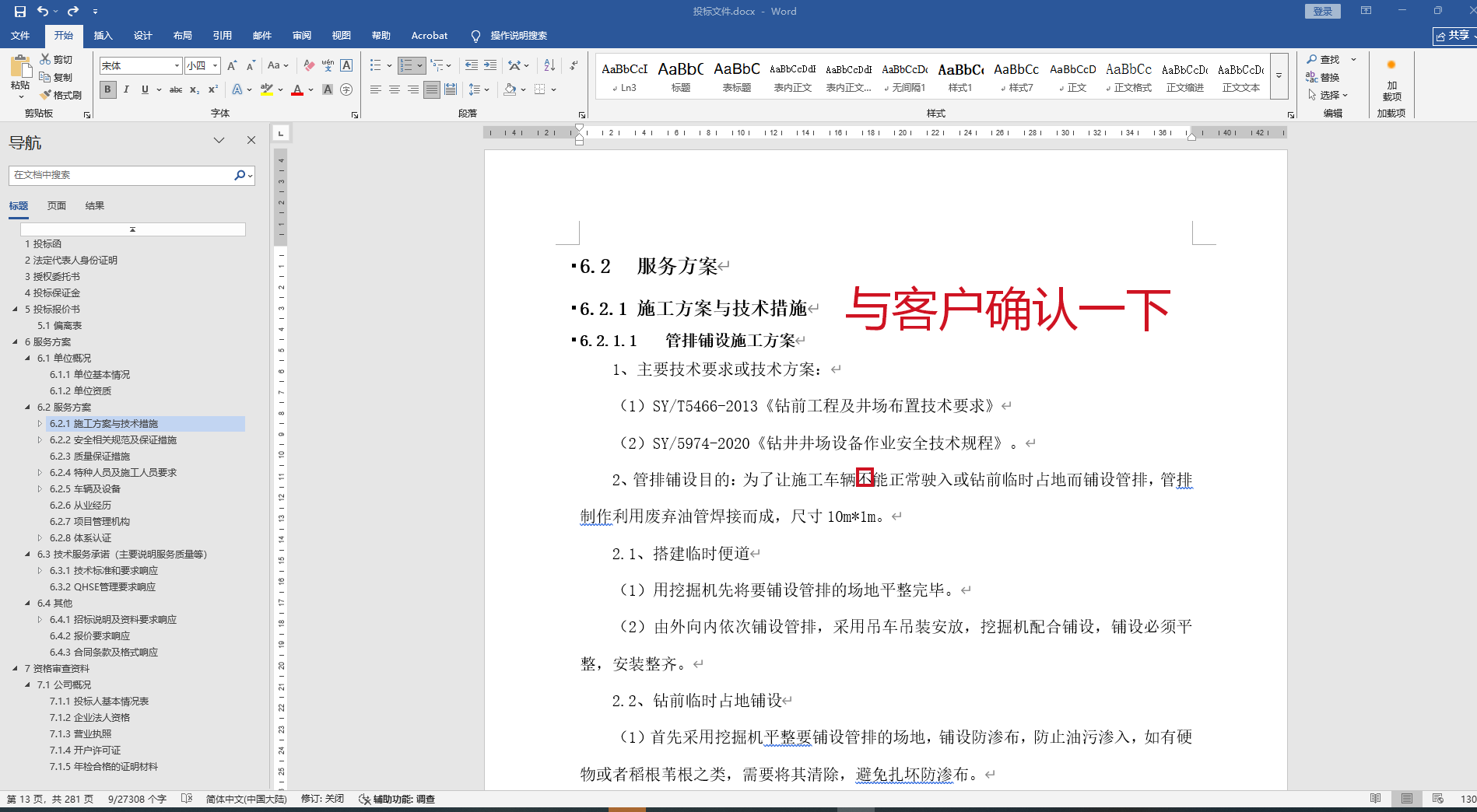Switch to the 页面 tab in the navigation pane
The image size is (1477, 812).
[57, 206]
